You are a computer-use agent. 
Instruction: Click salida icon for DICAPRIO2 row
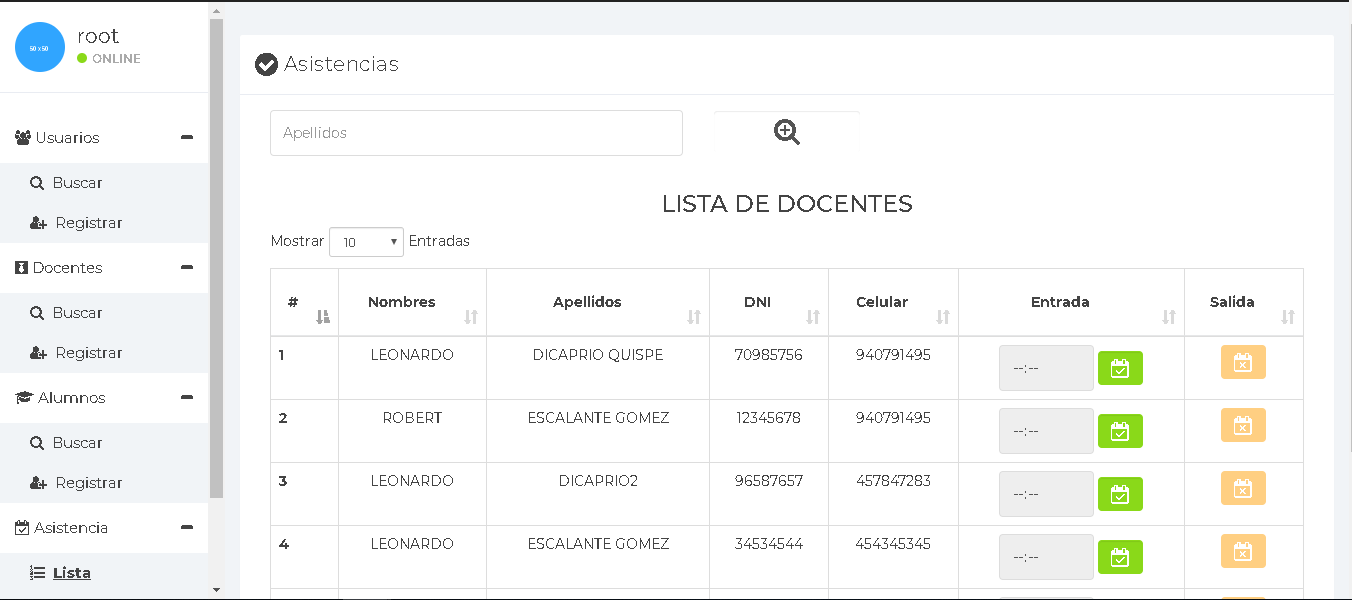1242,488
